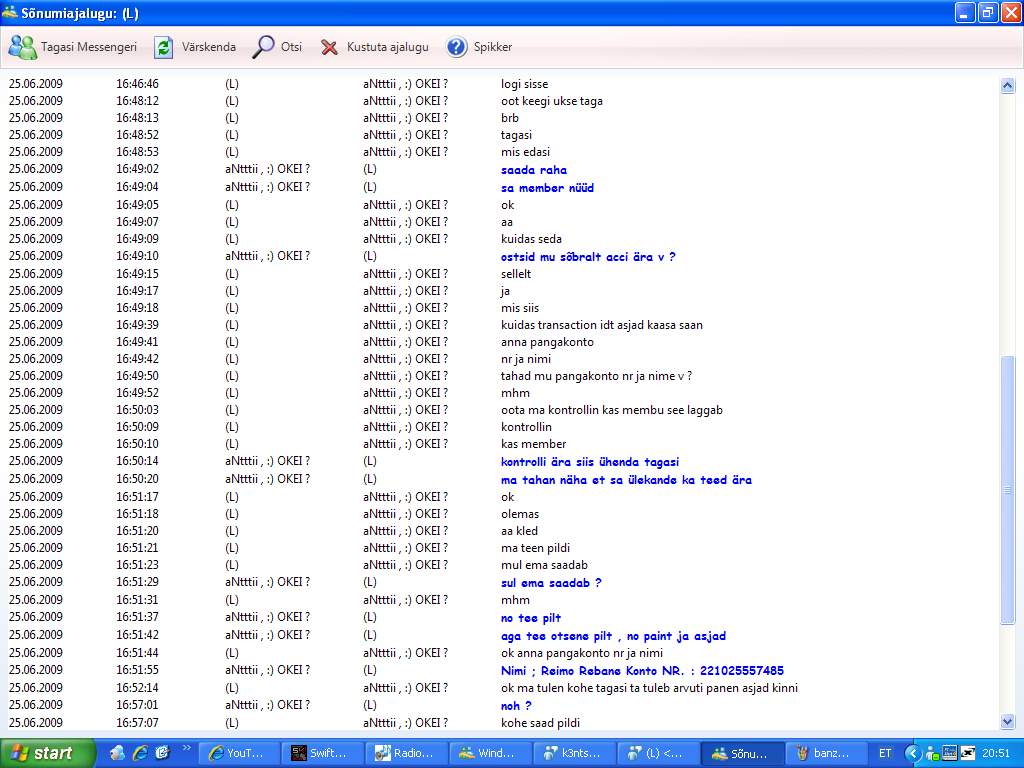Click the red X Kustuta ajalugu icon
Screen dimensions: 1024x768
[328, 46]
